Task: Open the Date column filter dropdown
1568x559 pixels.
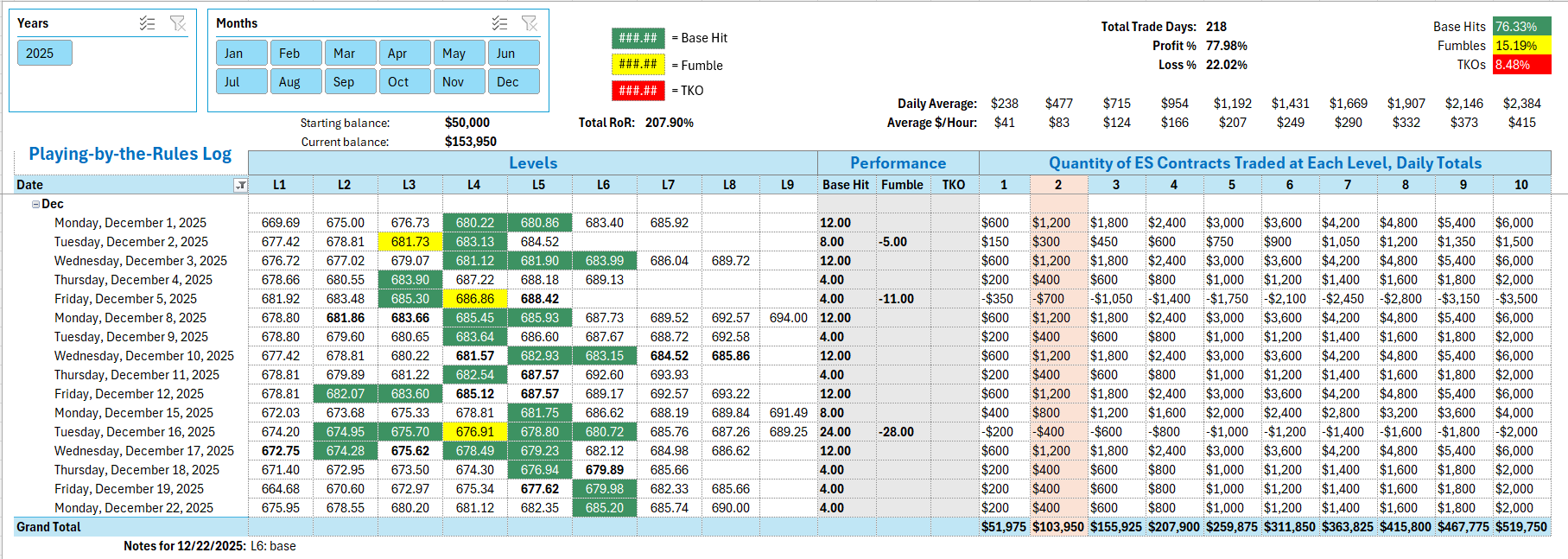Action: [x=240, y=185]
